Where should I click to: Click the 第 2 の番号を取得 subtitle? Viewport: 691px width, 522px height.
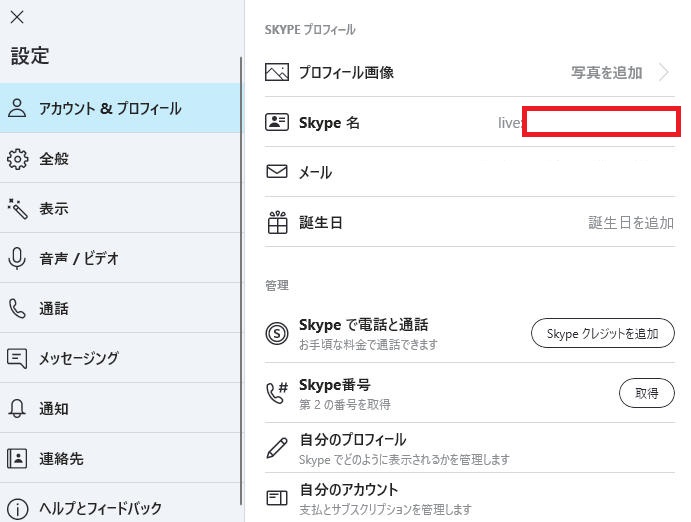tap(345, 404)
